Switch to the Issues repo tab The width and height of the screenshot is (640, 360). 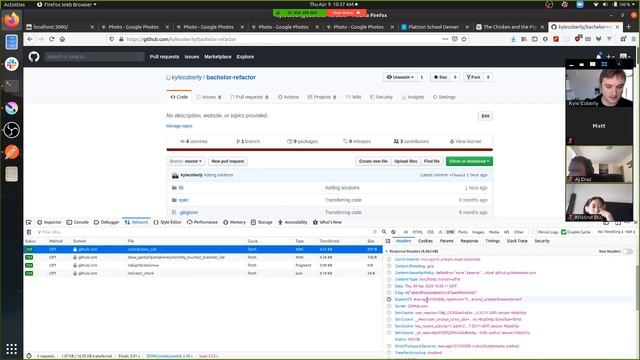pos(209,97)
